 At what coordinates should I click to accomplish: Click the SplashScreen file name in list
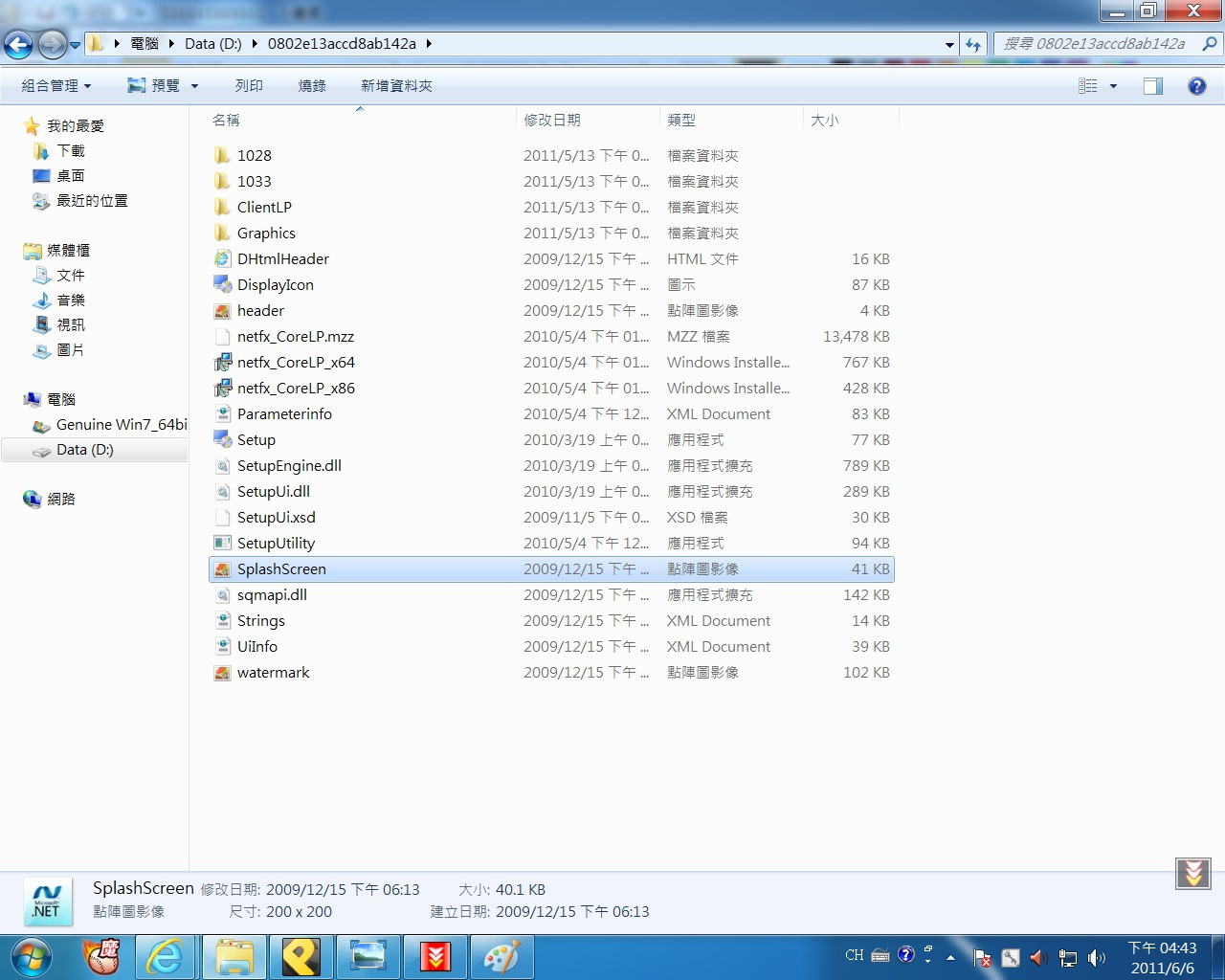(281, 568)
